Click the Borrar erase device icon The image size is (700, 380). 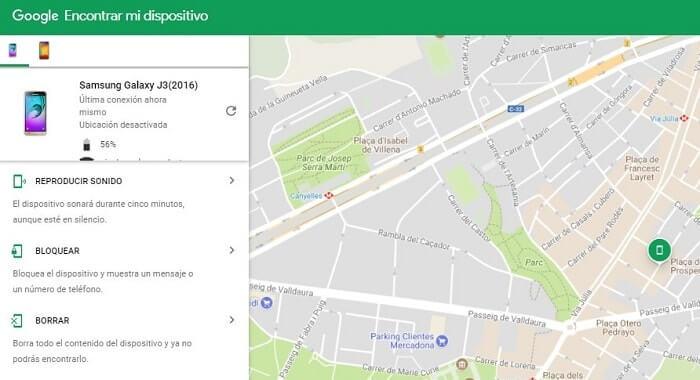17,321
